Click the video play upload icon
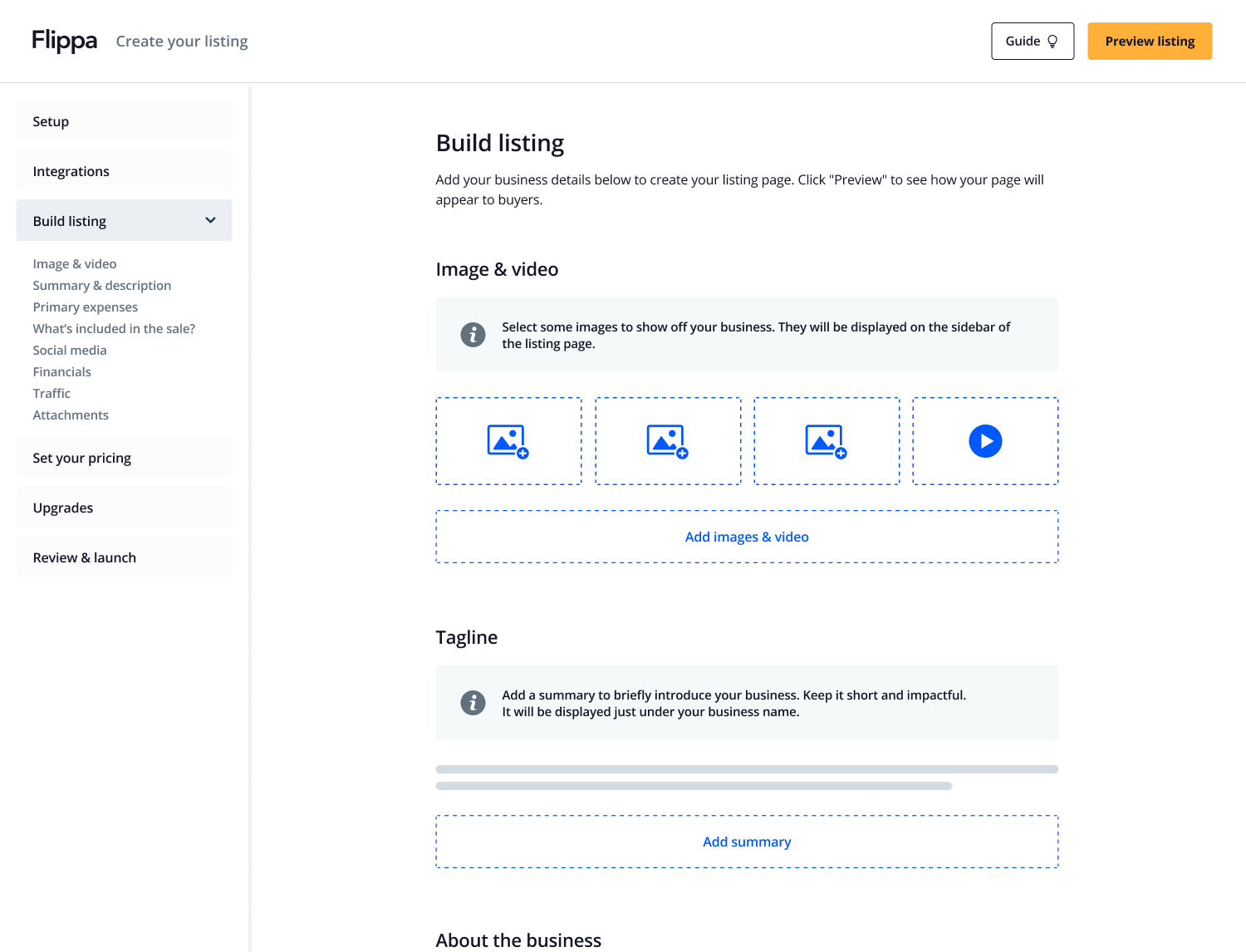The width and height of the screenshot is (1246, 952). [985, 441]
